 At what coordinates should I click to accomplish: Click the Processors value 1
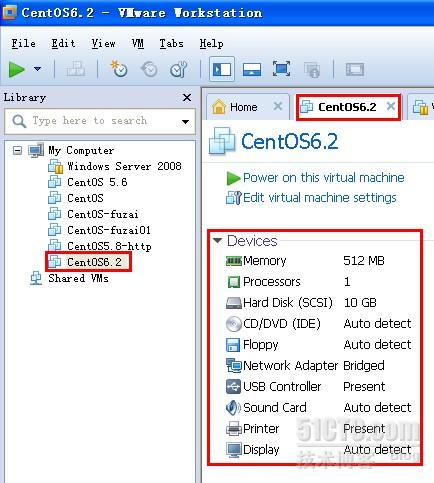pyautogui.click(x=347, y=282)
